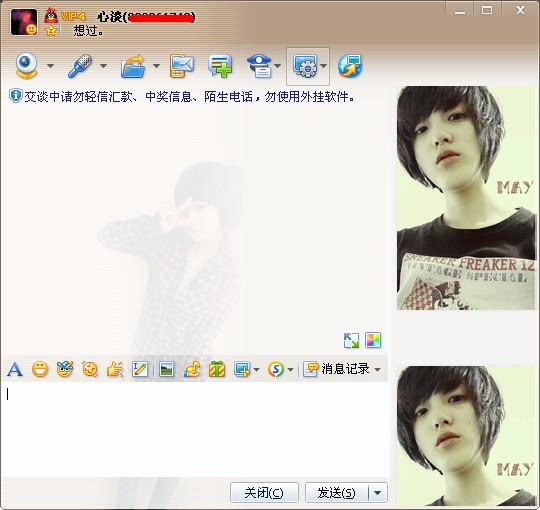Click your own QQ show picture below
This screenshot has height=510, width=540.
467,436
